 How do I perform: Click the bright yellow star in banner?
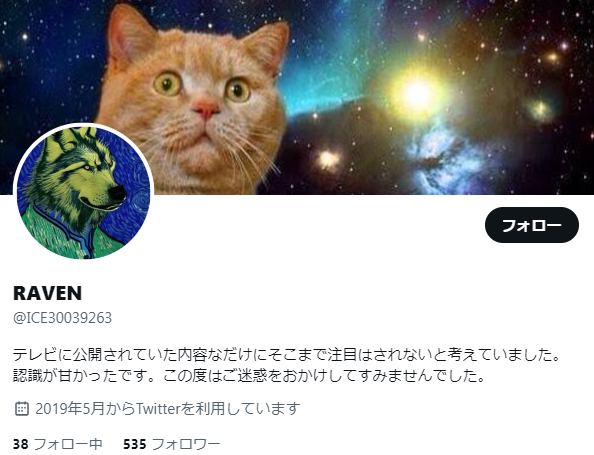click(x=417, y=94)
